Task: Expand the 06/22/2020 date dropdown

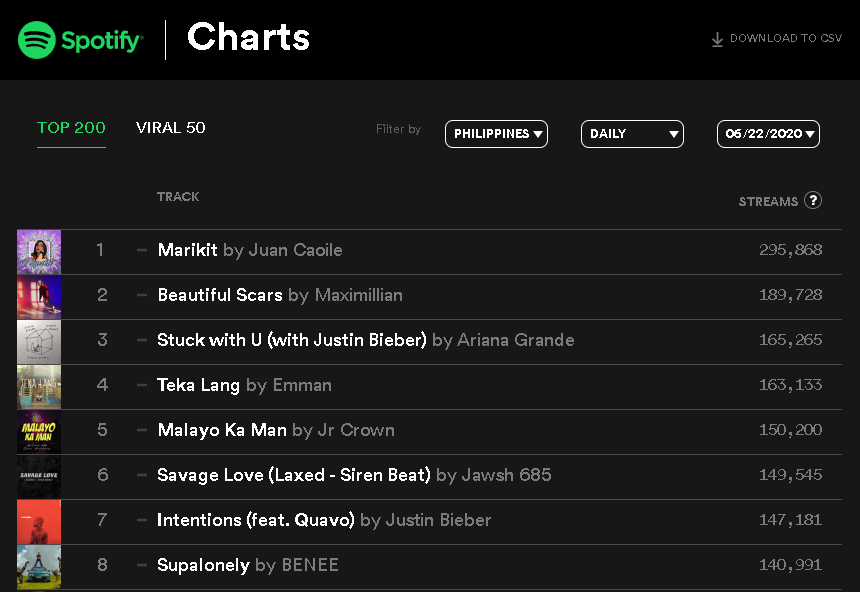Action: [x=768, y=134]
